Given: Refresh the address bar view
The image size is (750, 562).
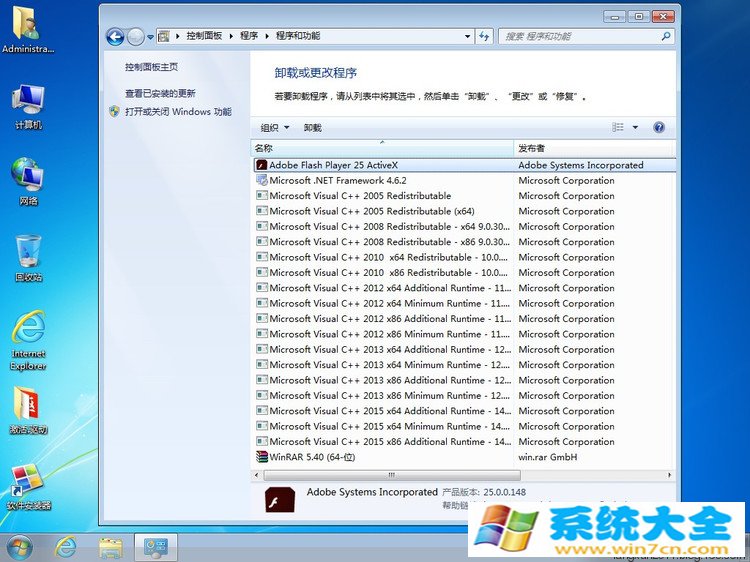Looking at the screenshot, I should [x=484, y=36].
